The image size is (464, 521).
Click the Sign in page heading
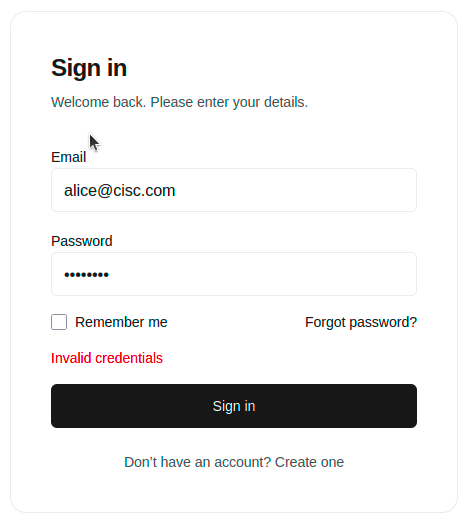pos(89,68)
